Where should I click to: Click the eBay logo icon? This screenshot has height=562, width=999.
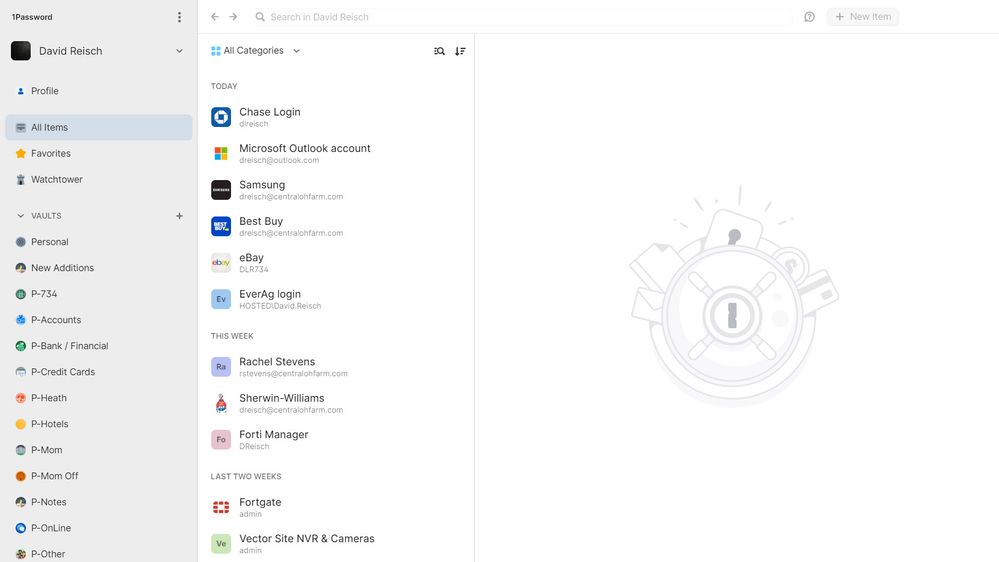[221, 263]
